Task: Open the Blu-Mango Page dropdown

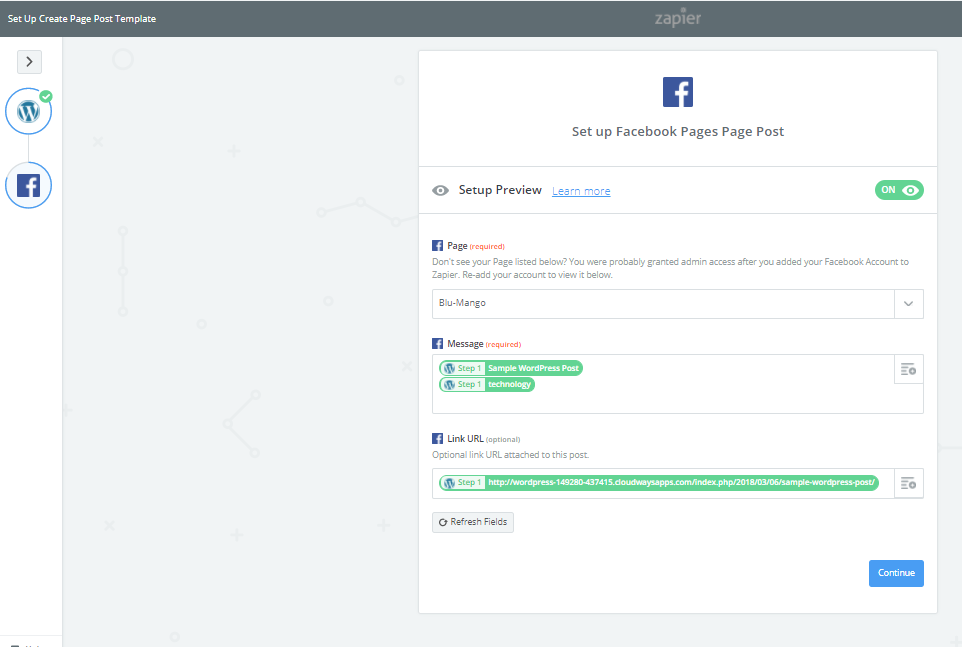Action: point(908,303)
